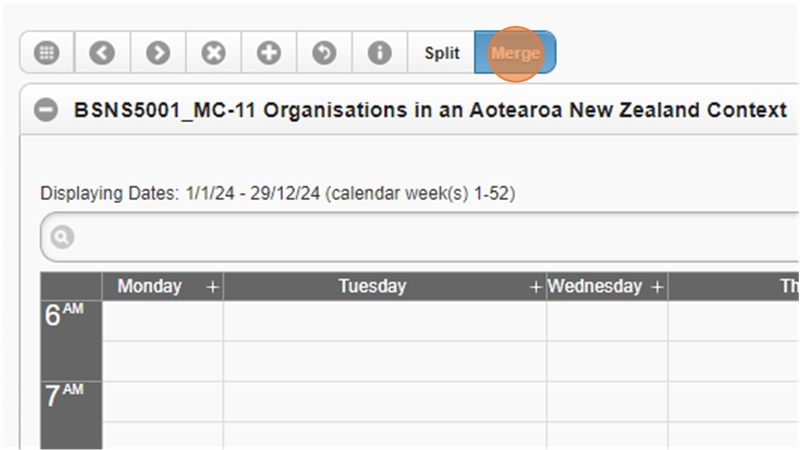The width and height of the screenshot is (800, 450).
Task: Click the Wednesday 6 AM calendar cell
Action: tap(607, 321)
